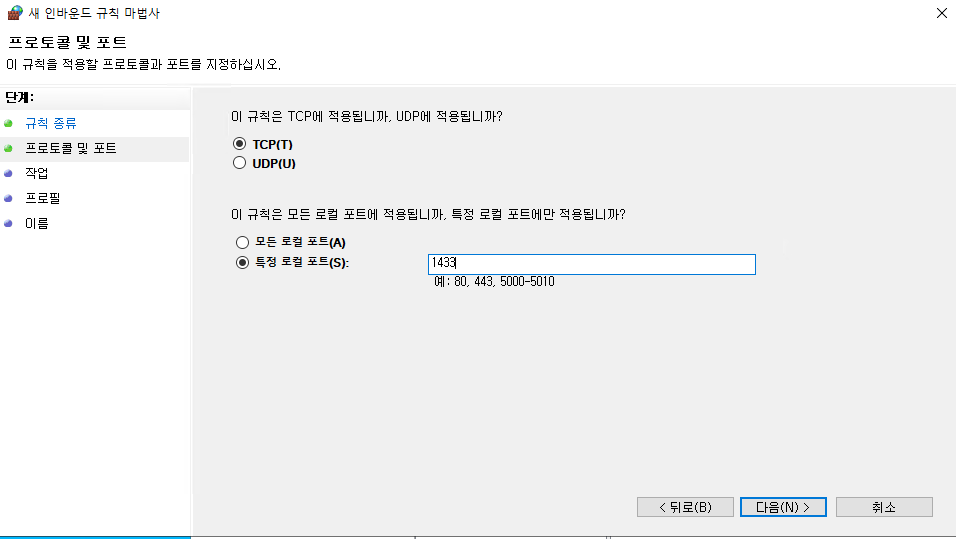Select the 프로토콜 및 포트 step

click(x=70, y=148)
